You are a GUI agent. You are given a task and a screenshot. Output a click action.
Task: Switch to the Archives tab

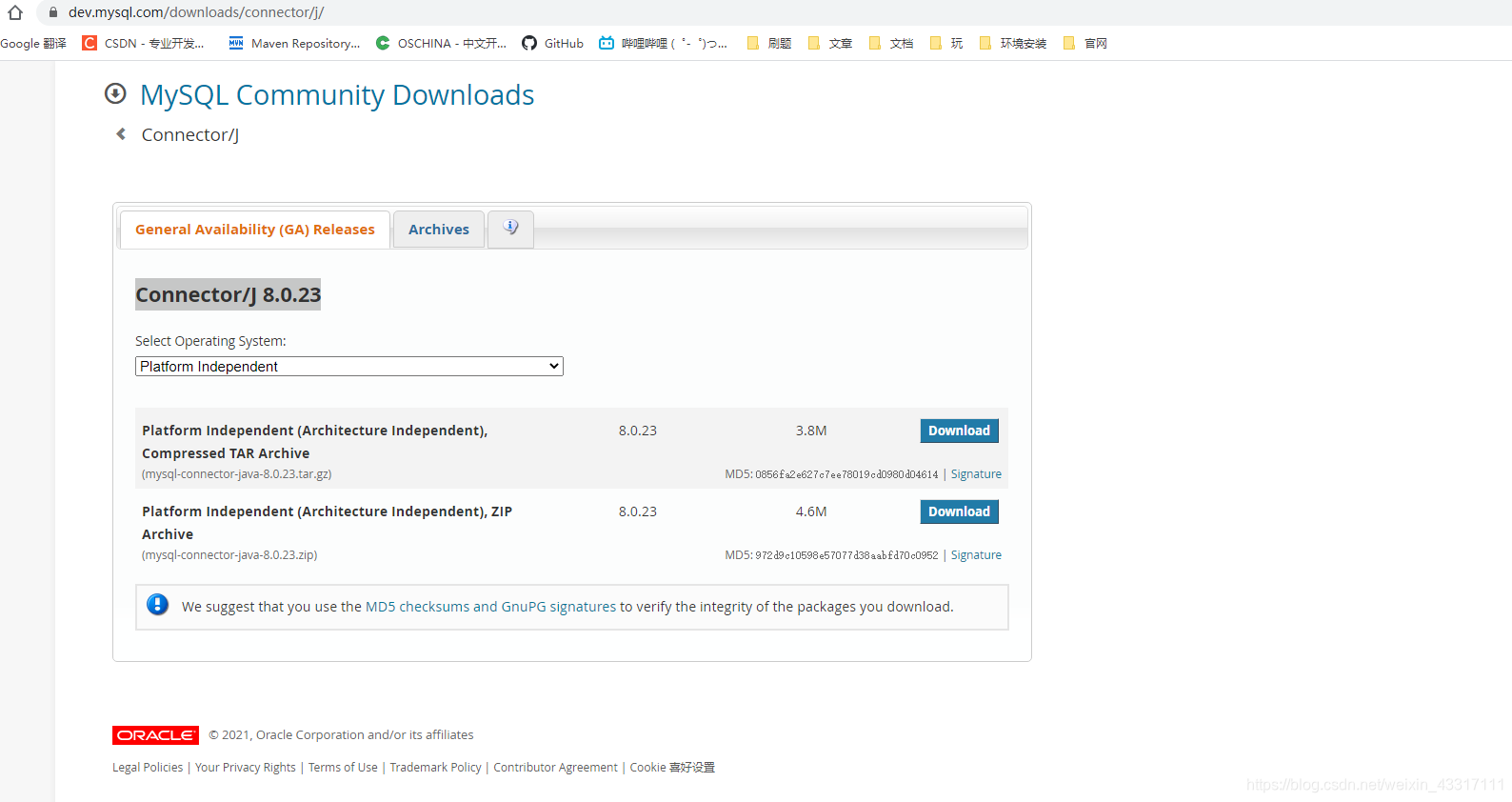[x=439, y=230]
